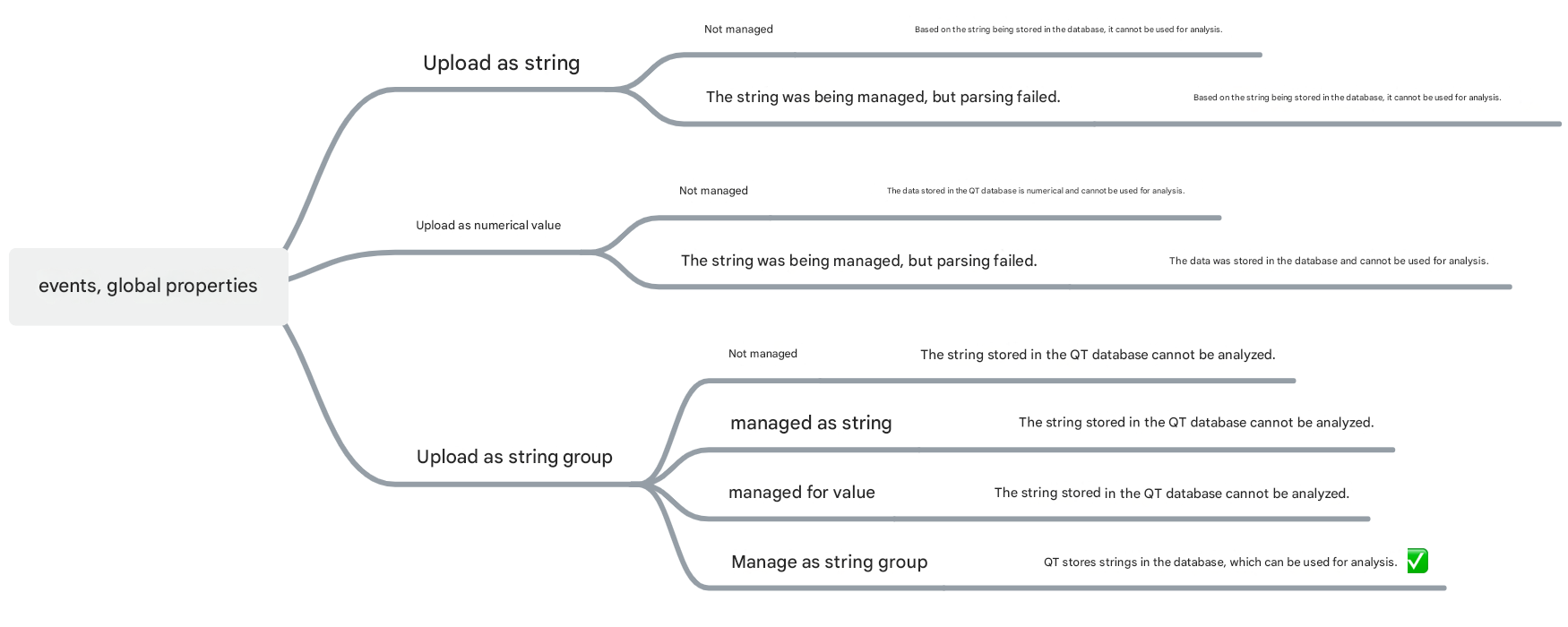Click note beside string group 'Not managed'
This screenshot has width=1568, height=627.
[1098, 355]
